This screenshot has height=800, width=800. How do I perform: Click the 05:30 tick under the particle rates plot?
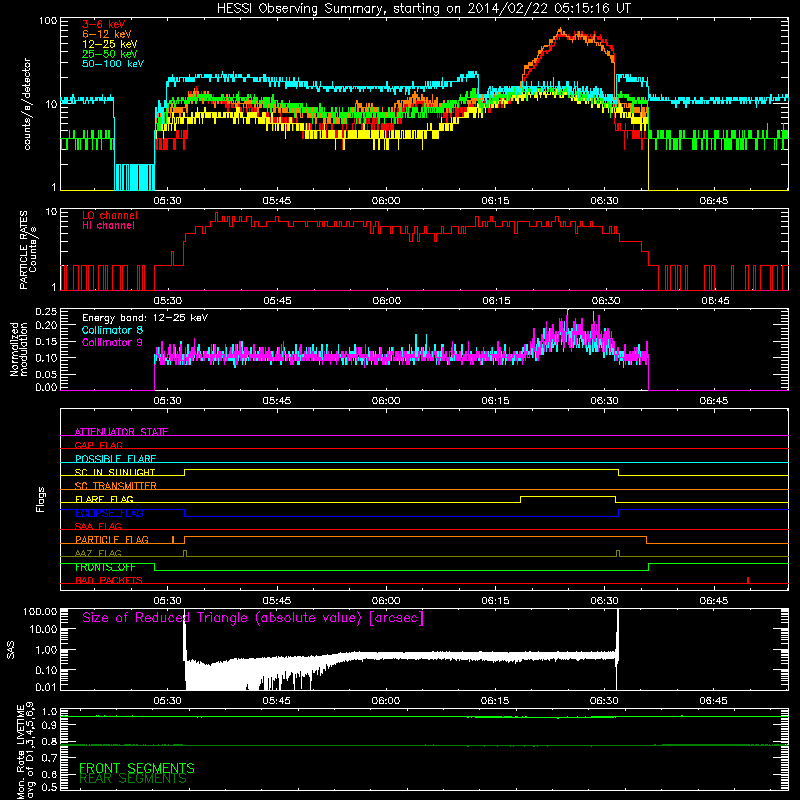point(168,301)
